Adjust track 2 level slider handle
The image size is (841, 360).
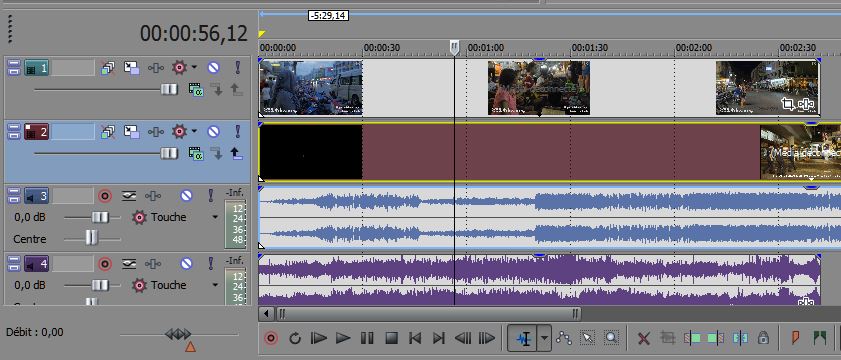point(169,154)
